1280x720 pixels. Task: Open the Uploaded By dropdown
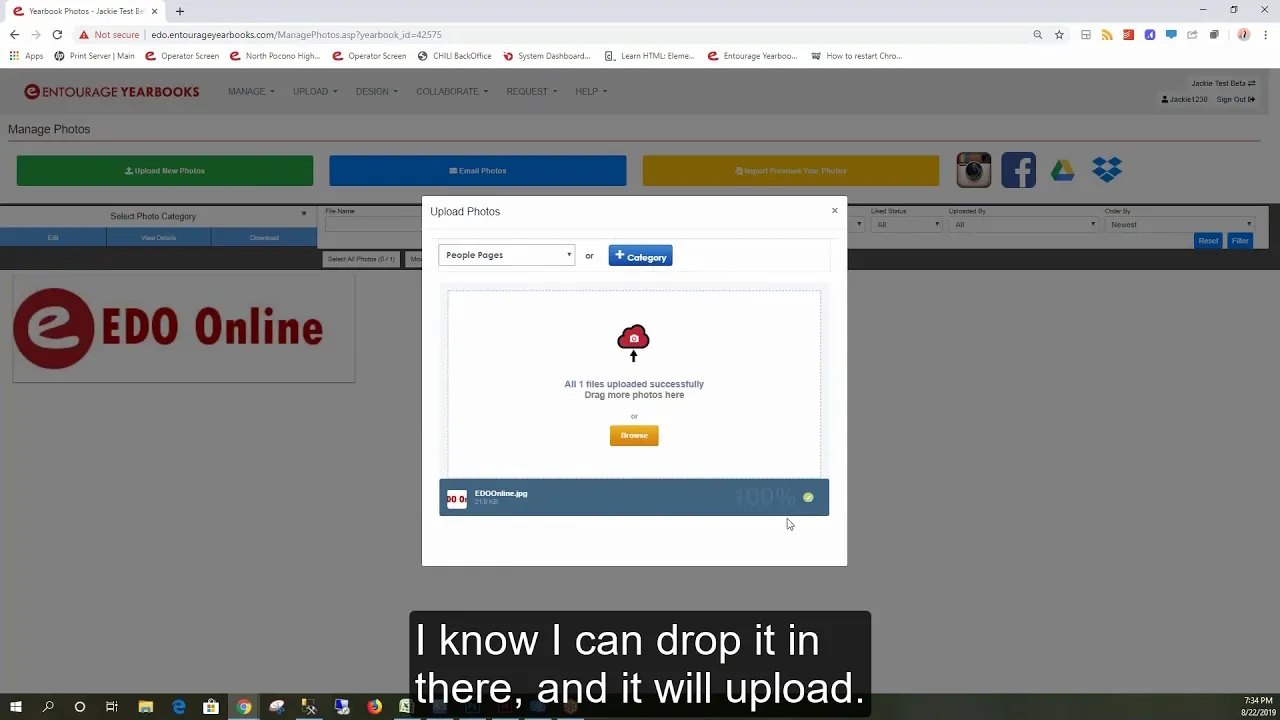point(1023,224)
